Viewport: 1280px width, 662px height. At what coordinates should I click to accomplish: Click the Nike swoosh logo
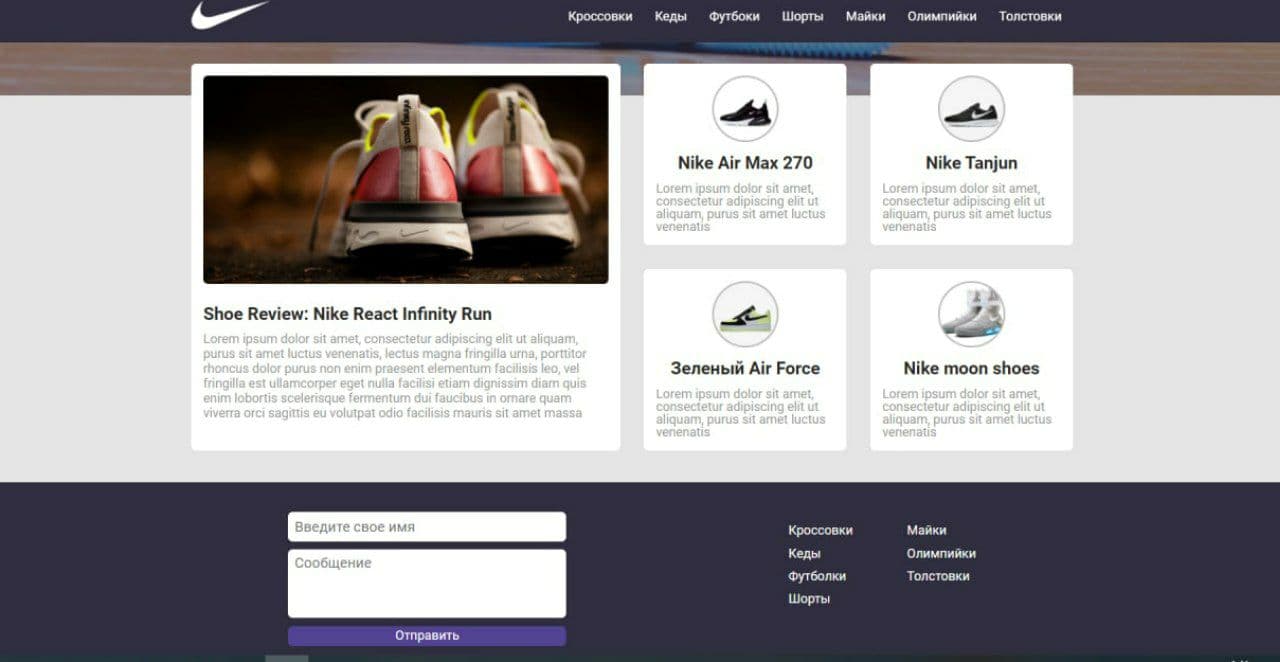[230, 14]
